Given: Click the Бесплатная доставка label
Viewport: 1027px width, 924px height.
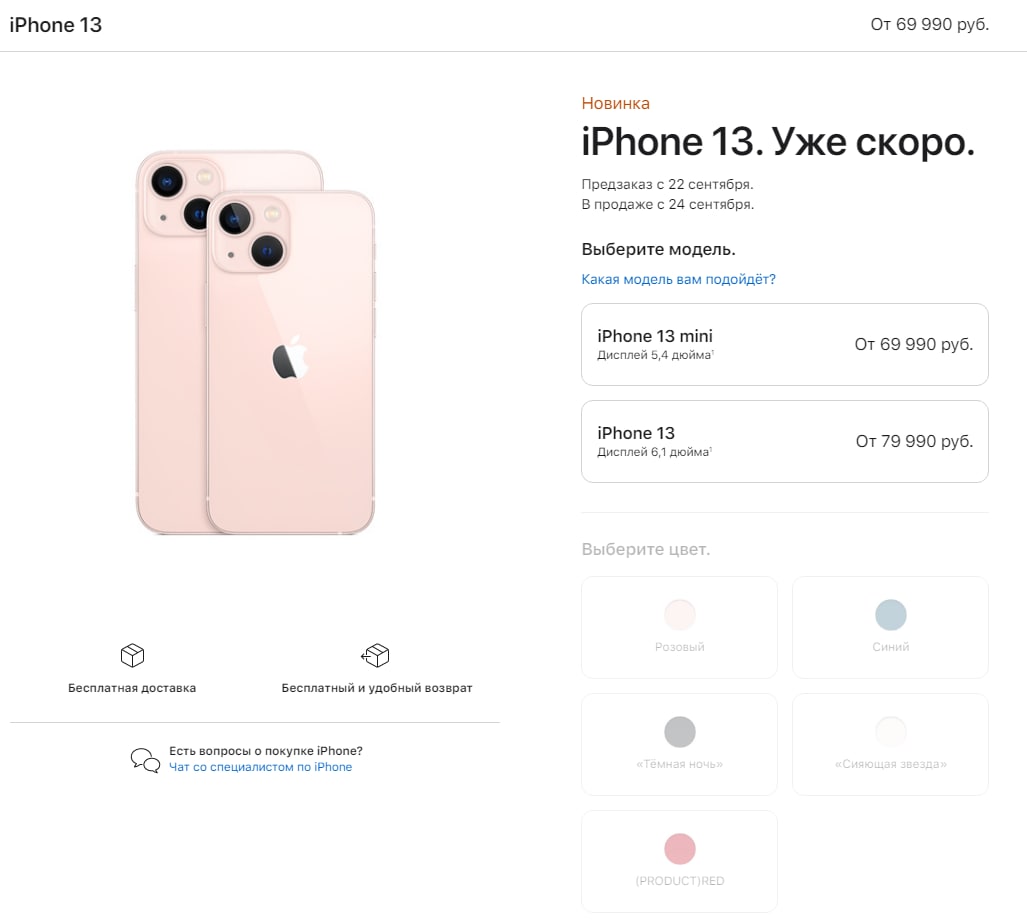Looking at the screenshot, I should [132, 688].
